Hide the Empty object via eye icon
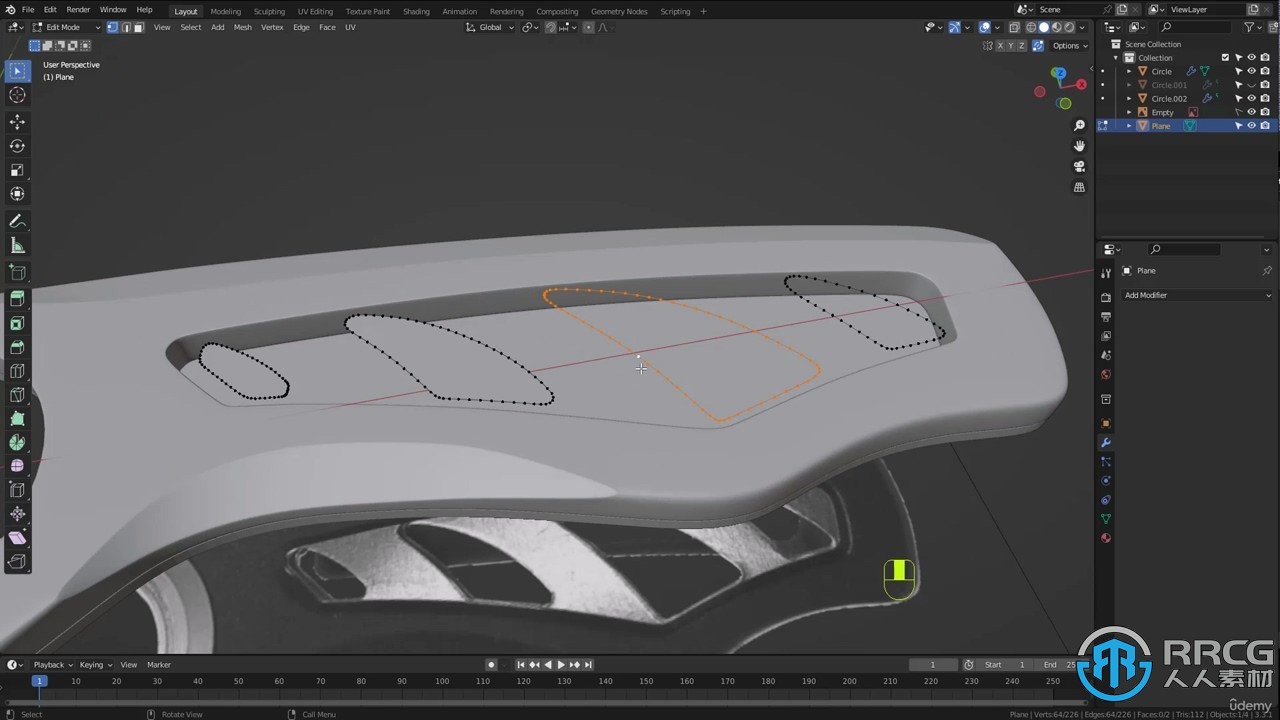1280x720 pixels. click(1251, 112)
